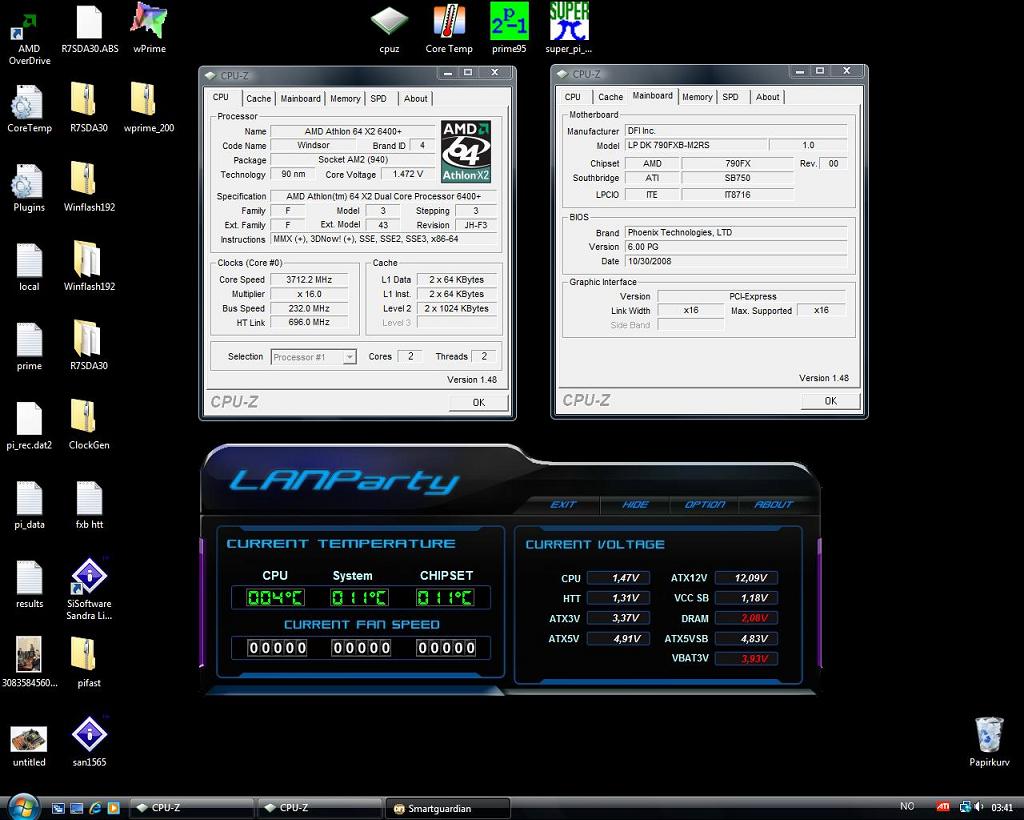Open Memory tab in right CPU-Z window
This screenshot has height=820, width=1024.
pyautogui.click(x=697, y=97)
